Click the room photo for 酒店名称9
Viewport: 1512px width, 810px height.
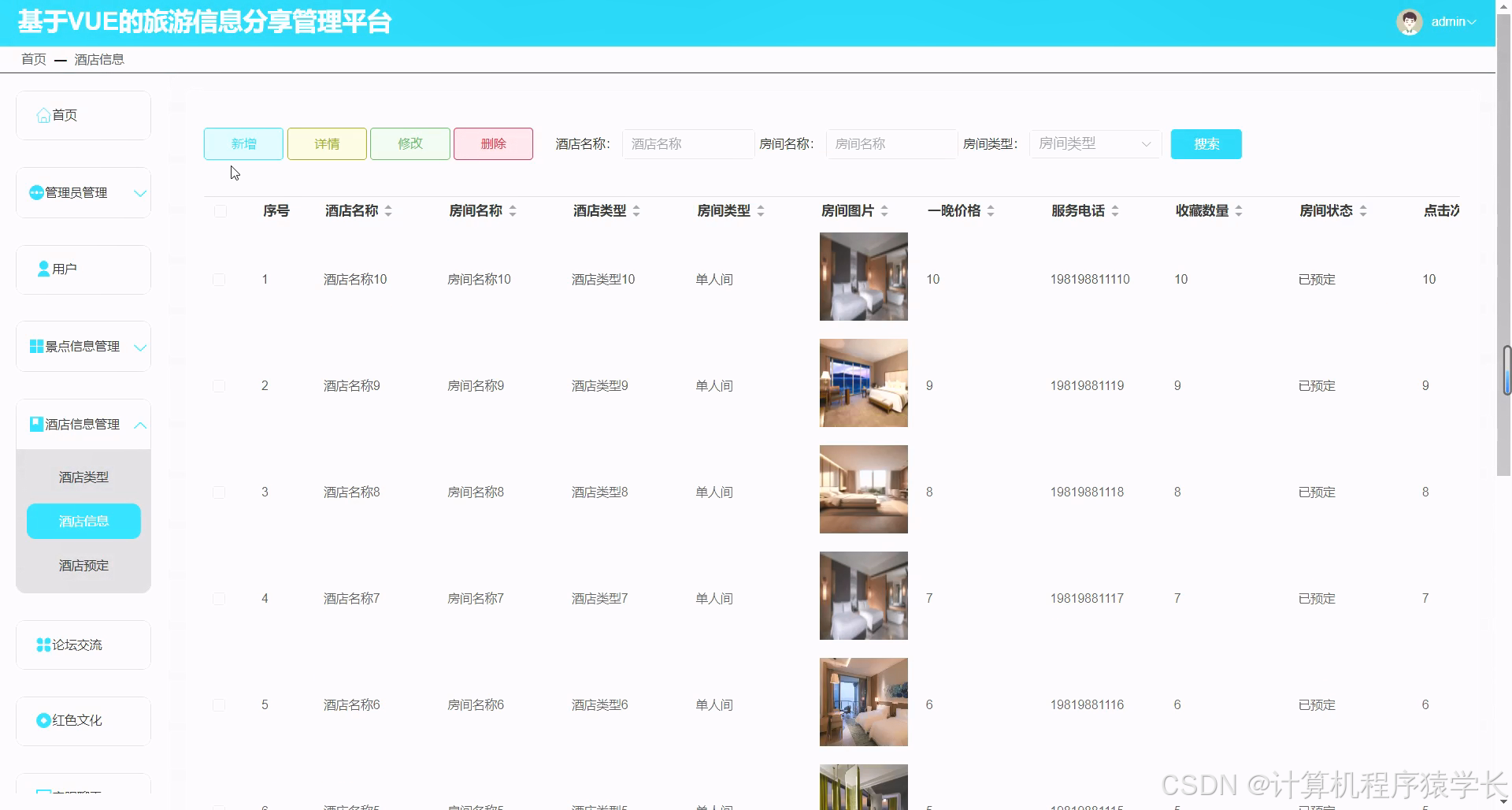coord(863,383)
